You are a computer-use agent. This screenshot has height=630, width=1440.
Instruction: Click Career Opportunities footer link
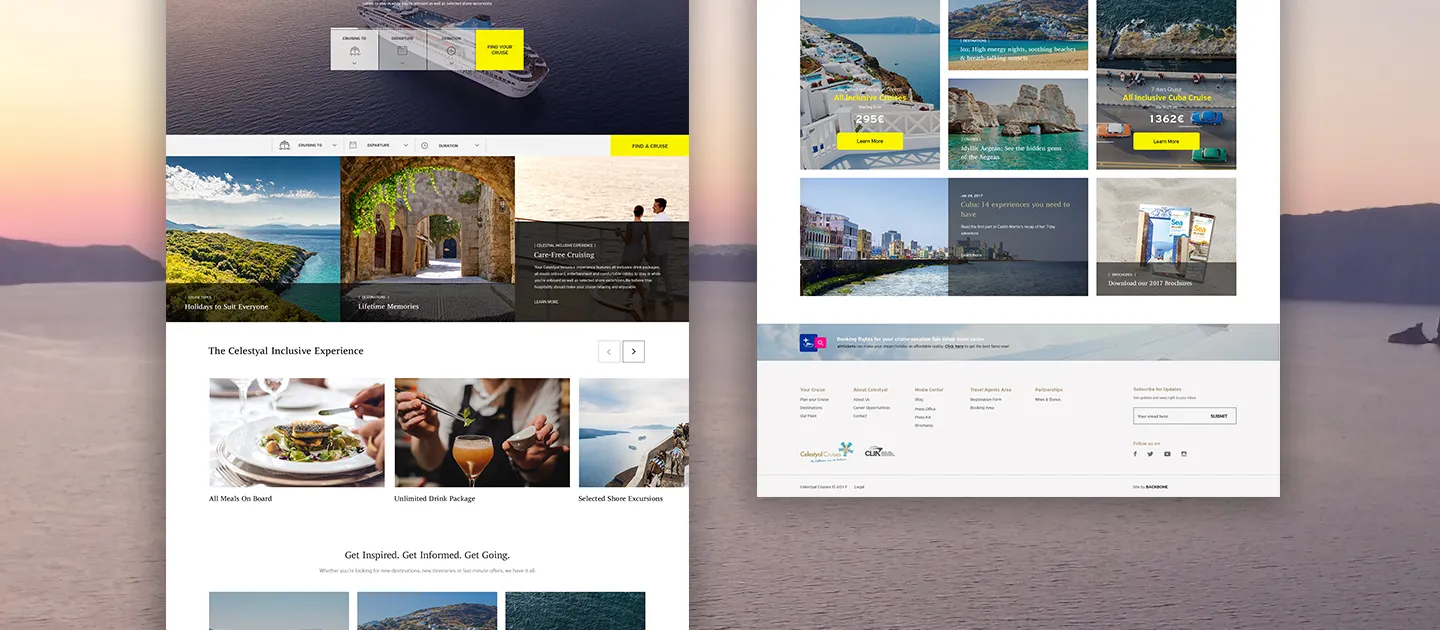click(x=871, y=408)
